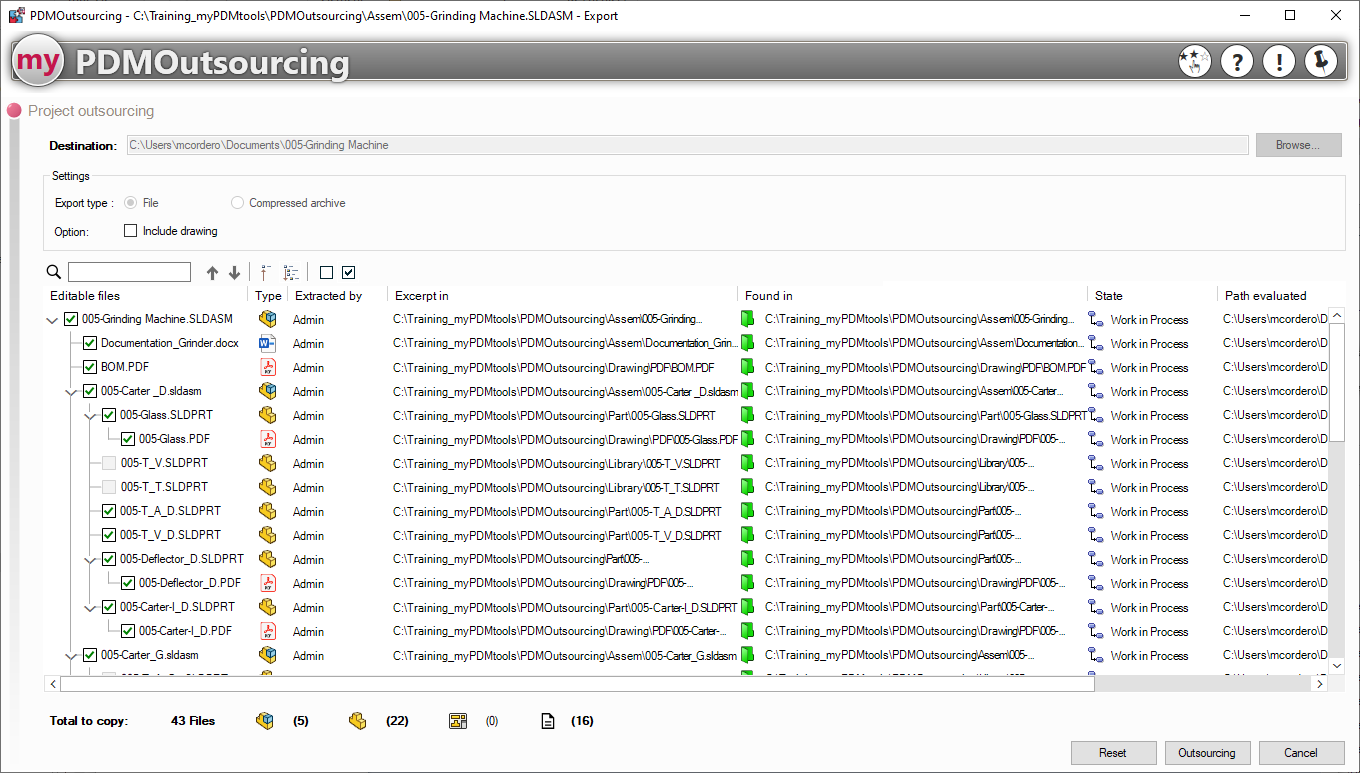Click in the file search input field
Screen dimensions: 1360x773
point(129,273)
